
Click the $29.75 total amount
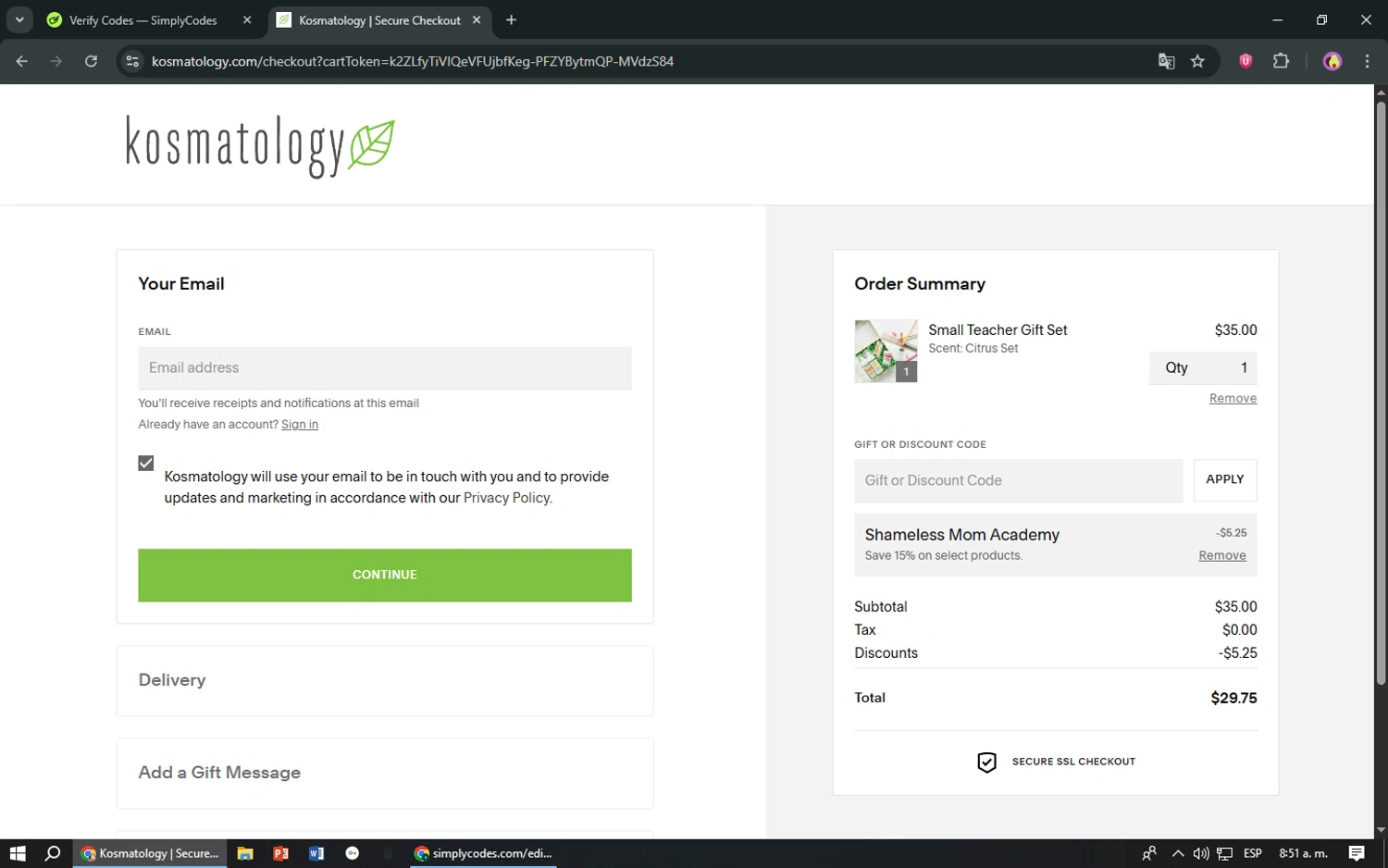click(1233, 699)
